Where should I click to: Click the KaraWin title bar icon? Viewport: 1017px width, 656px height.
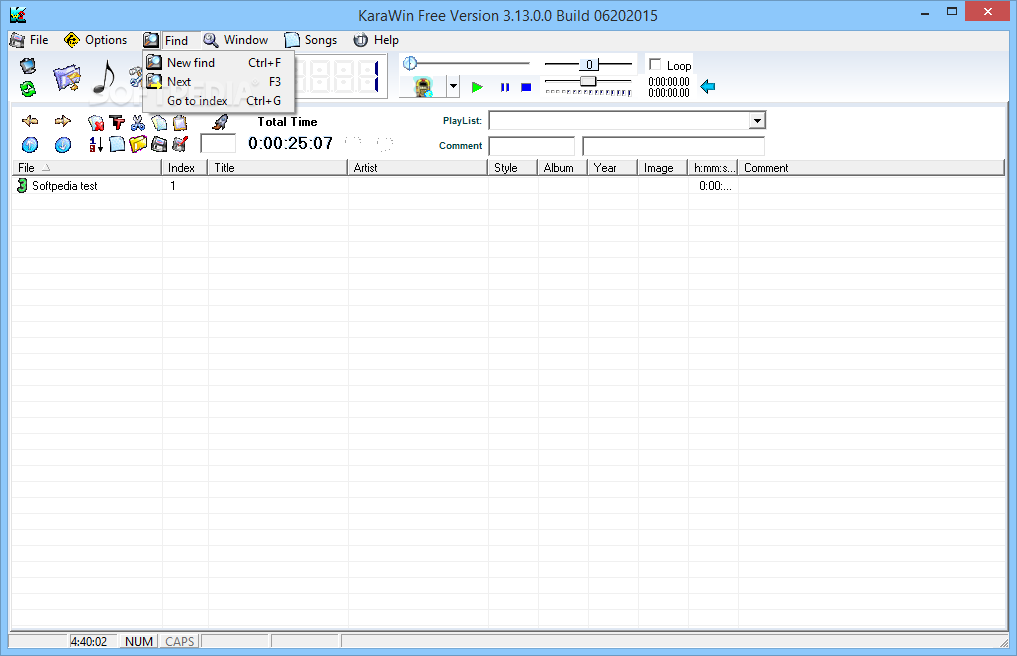coord(18,14)
